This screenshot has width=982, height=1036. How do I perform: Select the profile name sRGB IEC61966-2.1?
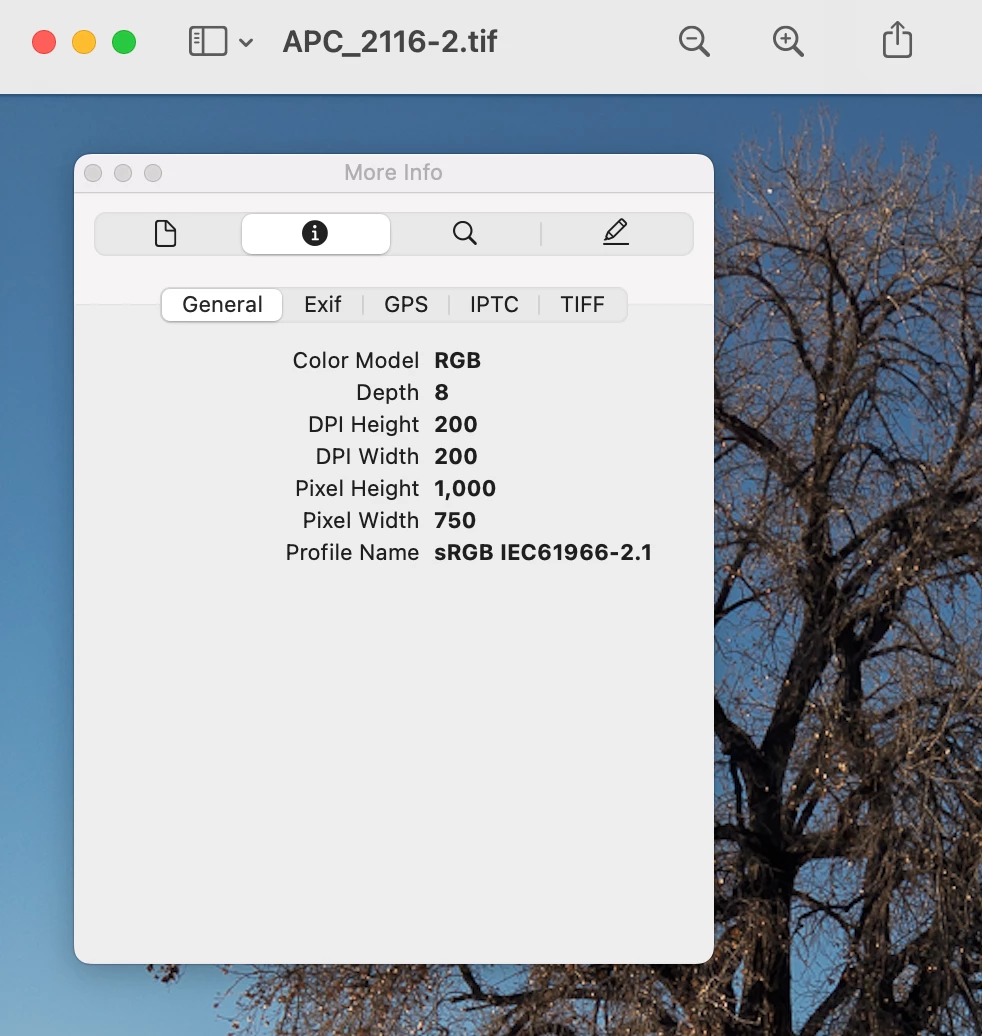[x=543, y=552]
